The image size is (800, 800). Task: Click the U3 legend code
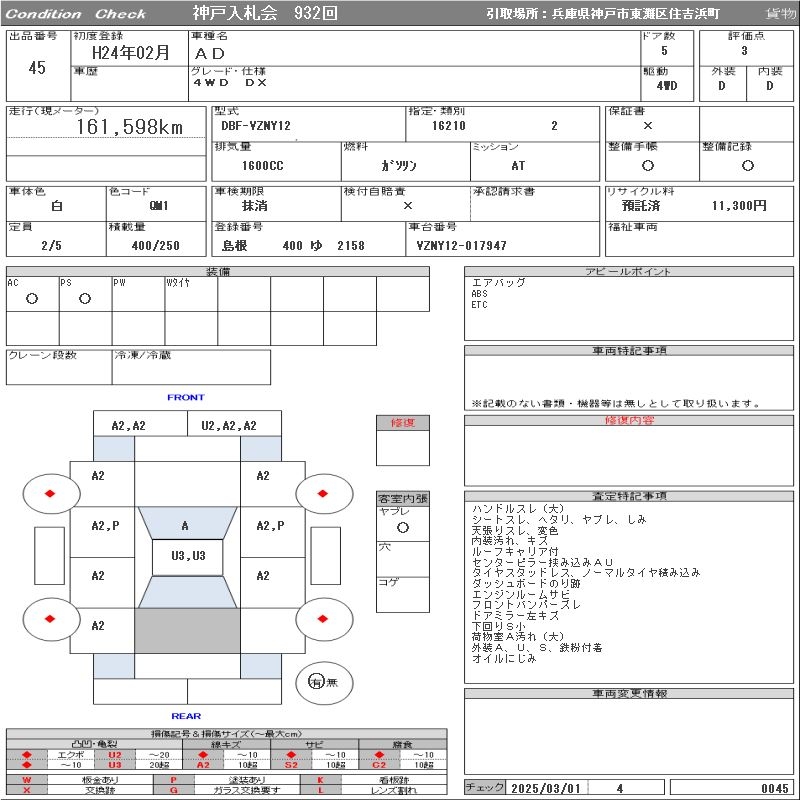coord(115,765)
